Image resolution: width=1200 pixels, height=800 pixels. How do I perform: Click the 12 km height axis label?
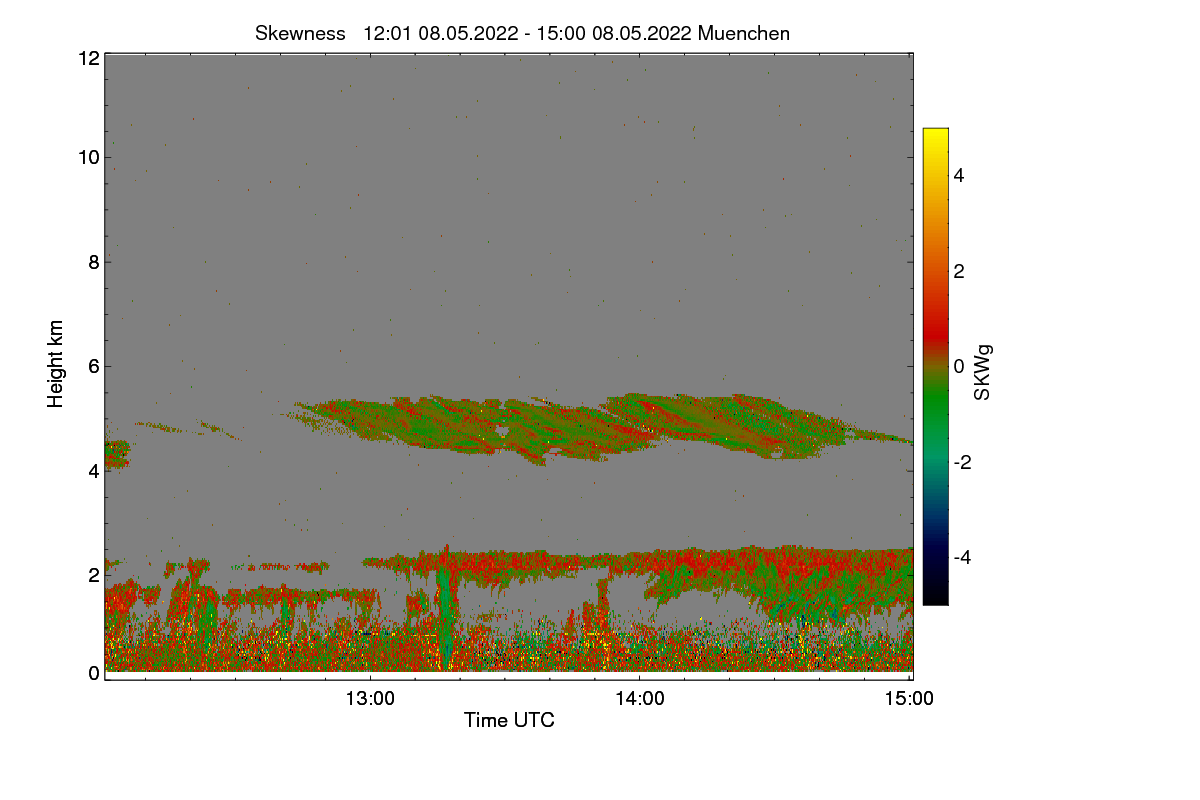pos(88,58)
